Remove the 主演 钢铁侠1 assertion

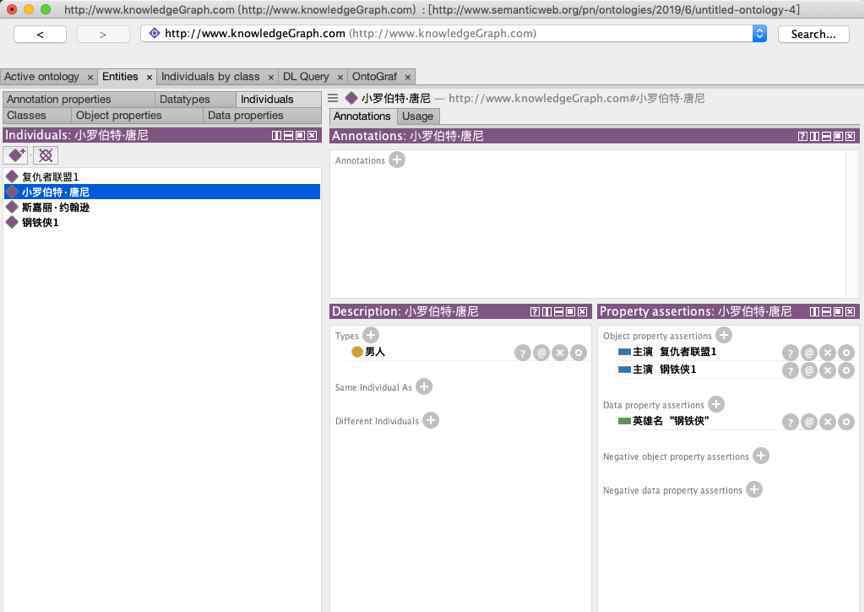828,371
